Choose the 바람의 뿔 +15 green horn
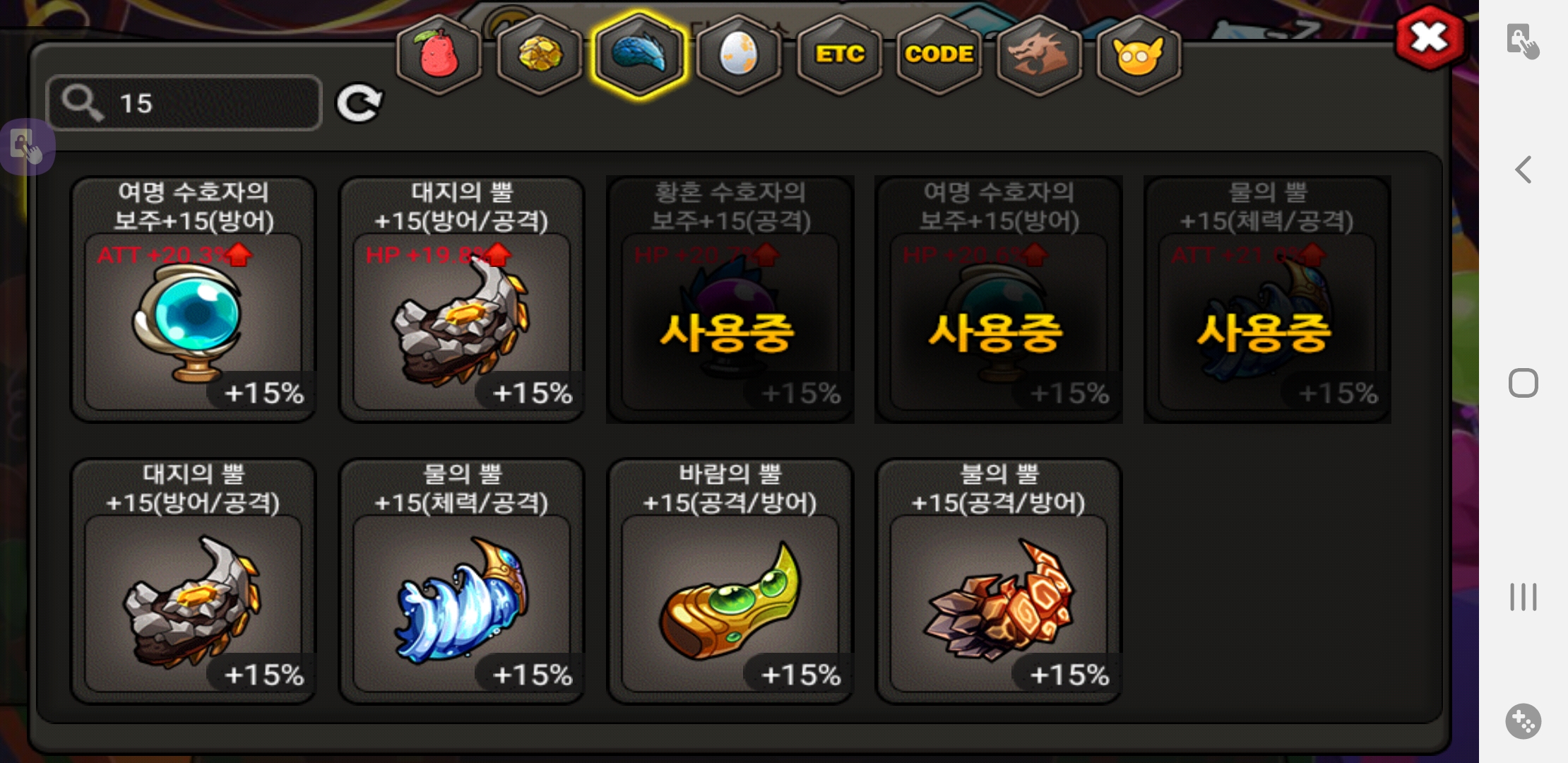Viewport: 1568px width, 763px height. (x=730, y=581)
